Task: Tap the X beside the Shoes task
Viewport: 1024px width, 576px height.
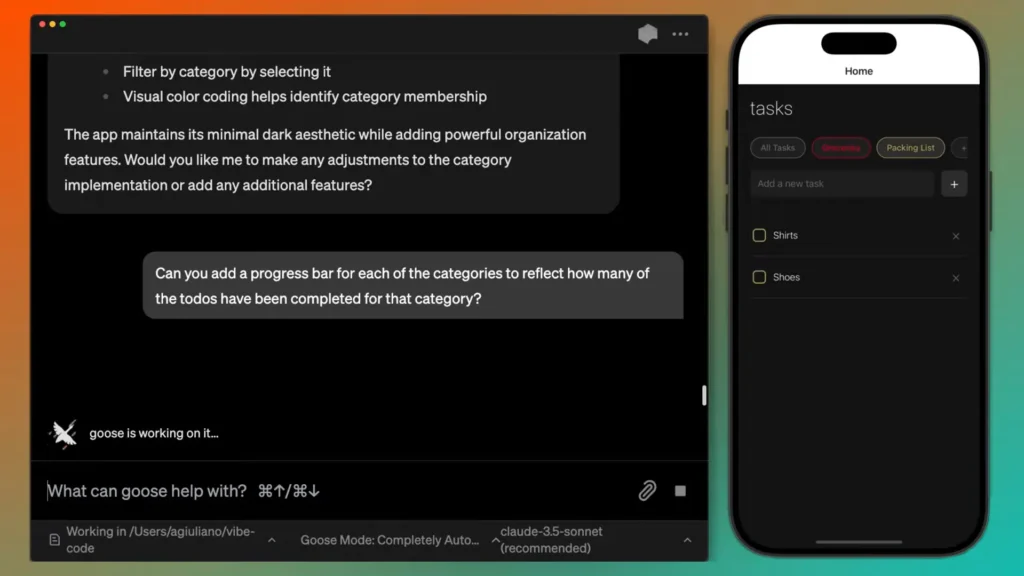Action: 955,278
